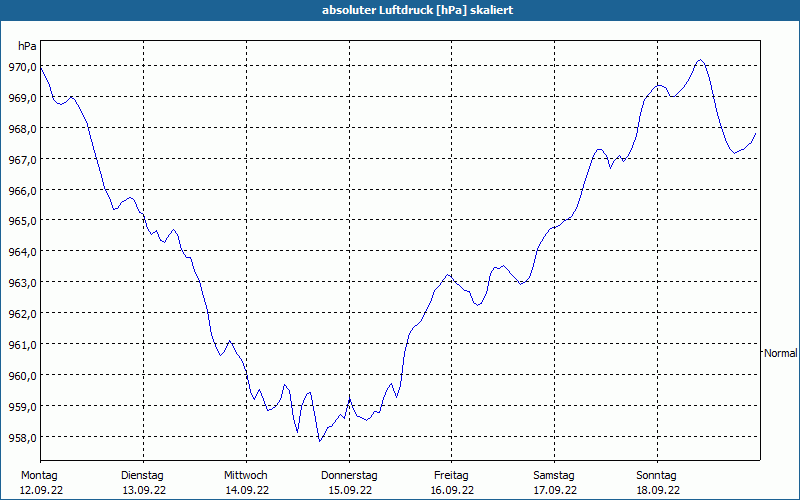Viewport: 800px width, 500px height.
Task: Click the 963,0 axis value
Action: (22, 283)
